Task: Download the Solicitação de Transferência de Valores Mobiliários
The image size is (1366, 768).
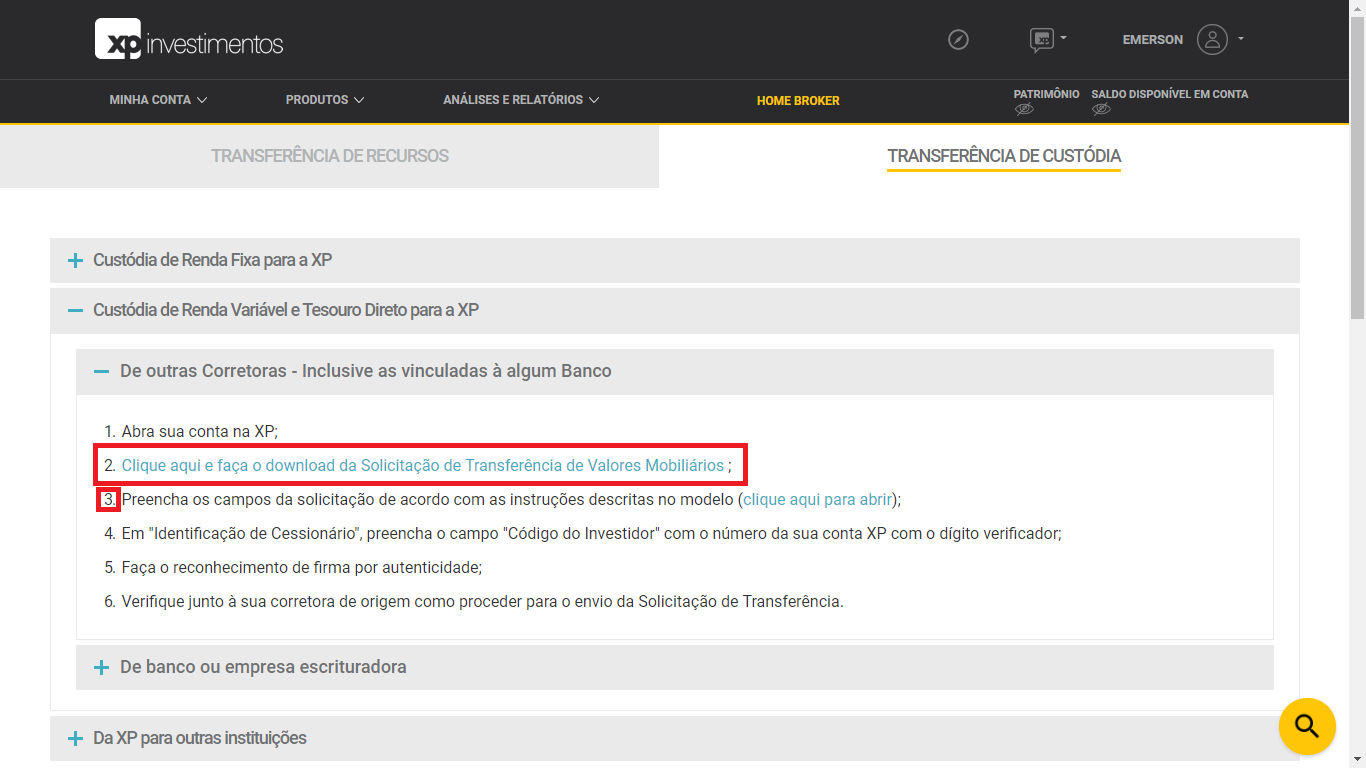Action: [x=423, y=466]
